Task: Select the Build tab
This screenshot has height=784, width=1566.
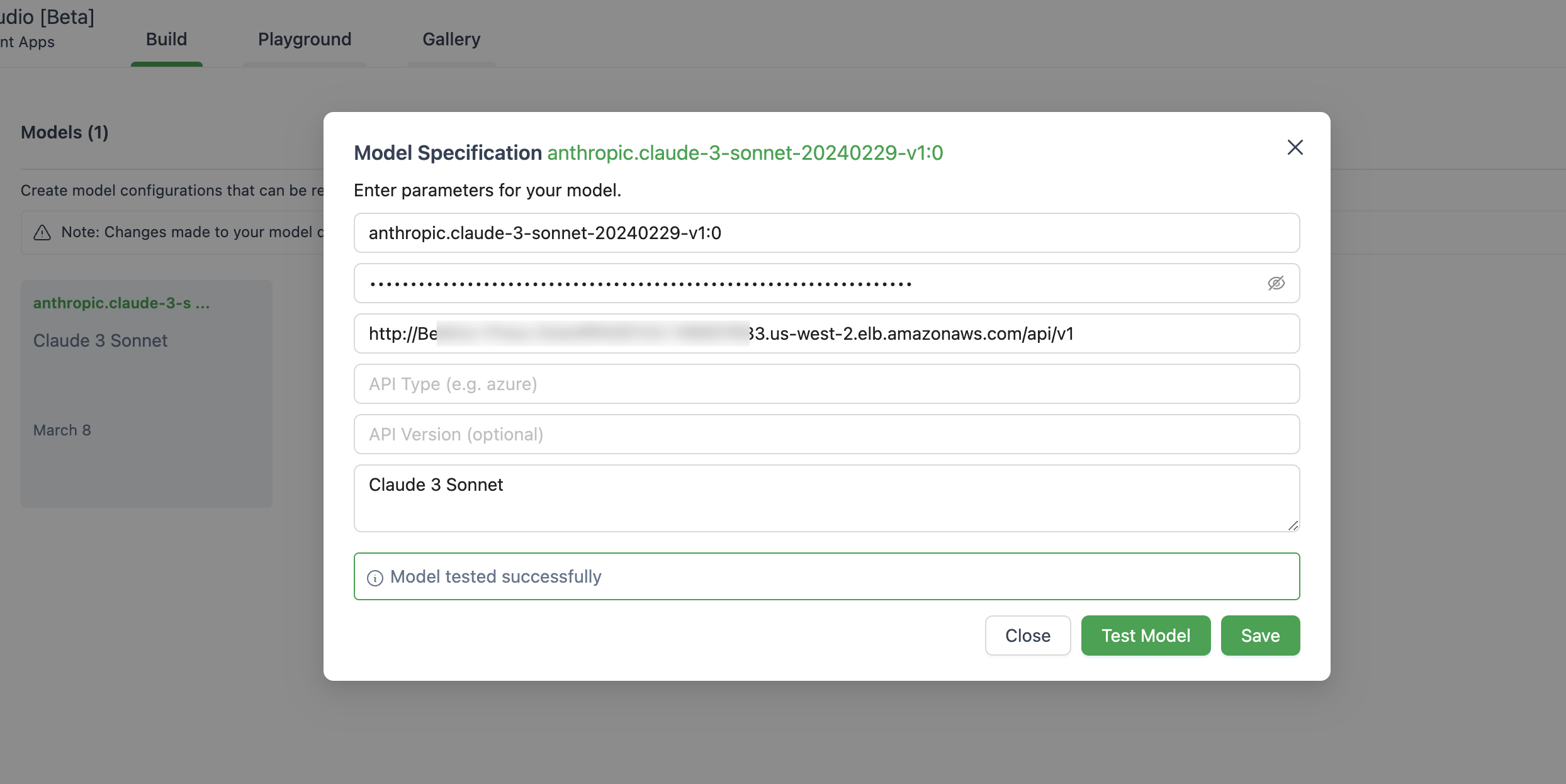Action: [x=167, y=40]
